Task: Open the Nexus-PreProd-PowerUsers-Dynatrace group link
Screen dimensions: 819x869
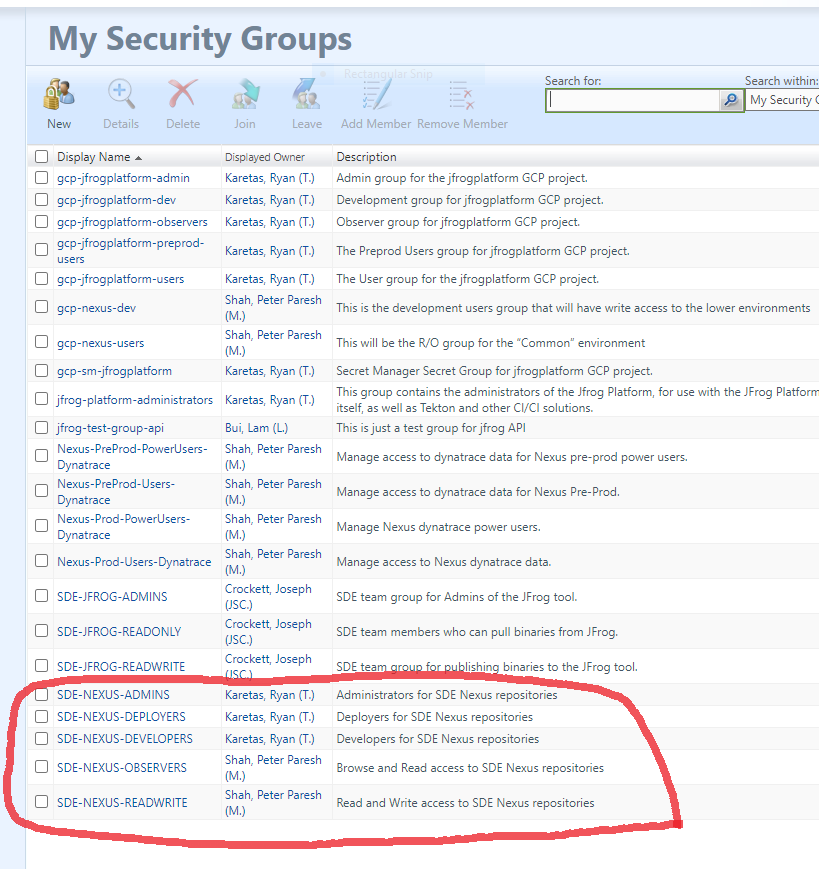Action: coord(132,457)
